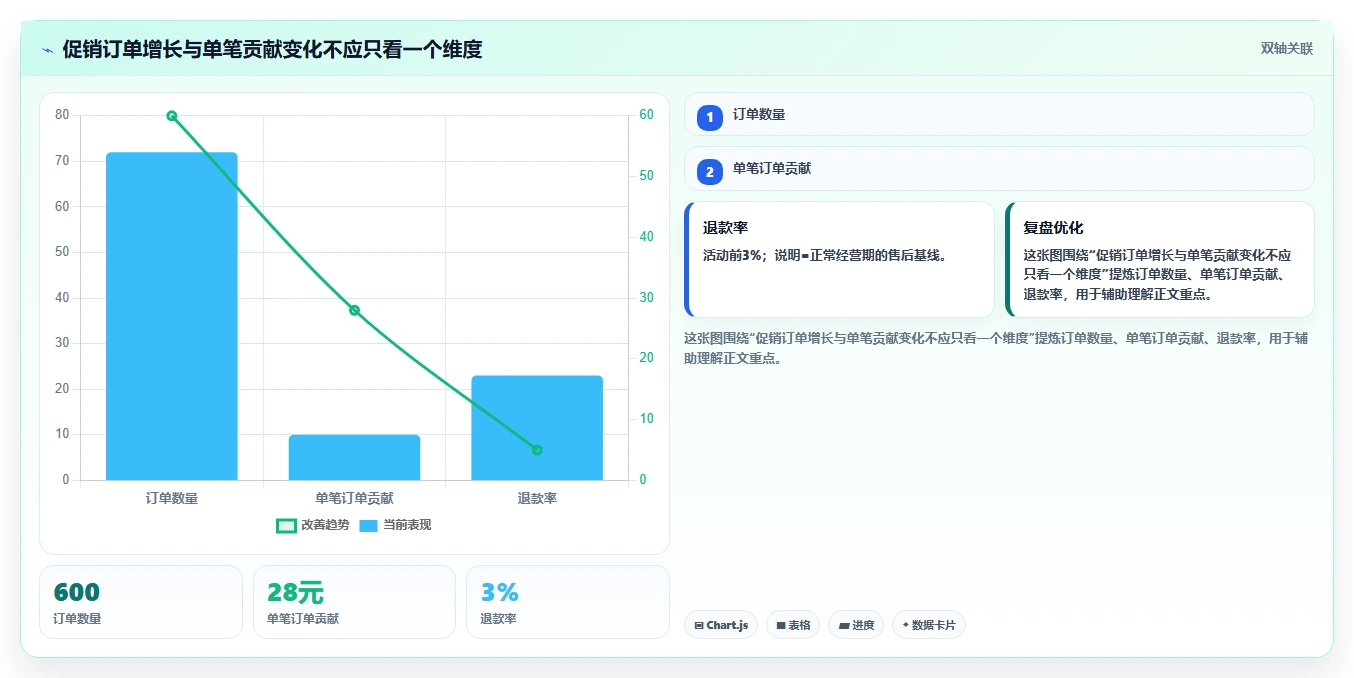Image resolution: width=1354 pixels, height=678 pixels.
Task: Open the 复盘优化 info card
Action: 1159,259
